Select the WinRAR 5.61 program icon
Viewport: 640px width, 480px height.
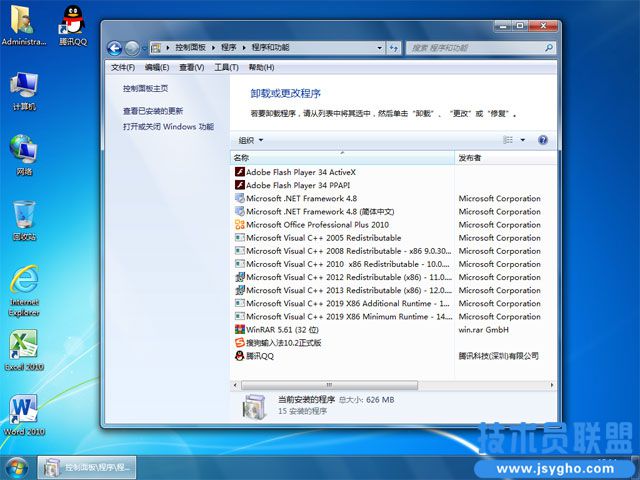click(x=240, y=329)
